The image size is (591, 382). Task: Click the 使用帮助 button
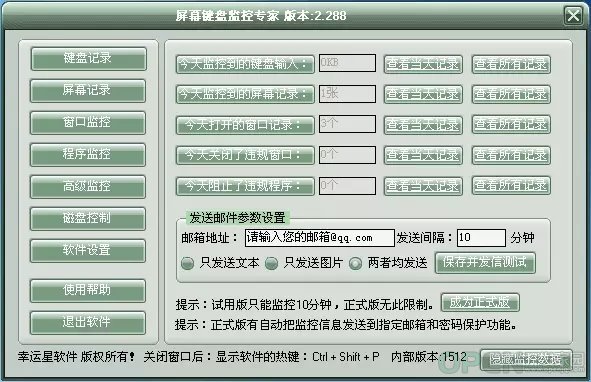point(88,290)
